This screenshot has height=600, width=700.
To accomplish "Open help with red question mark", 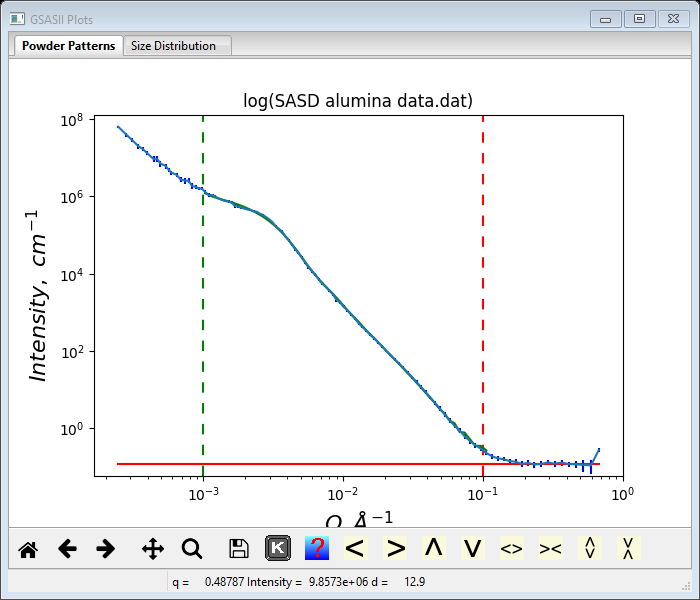I will 317,548.
